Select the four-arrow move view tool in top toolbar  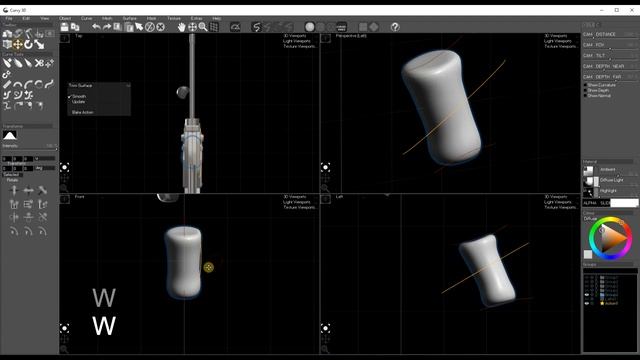point(192,27)
